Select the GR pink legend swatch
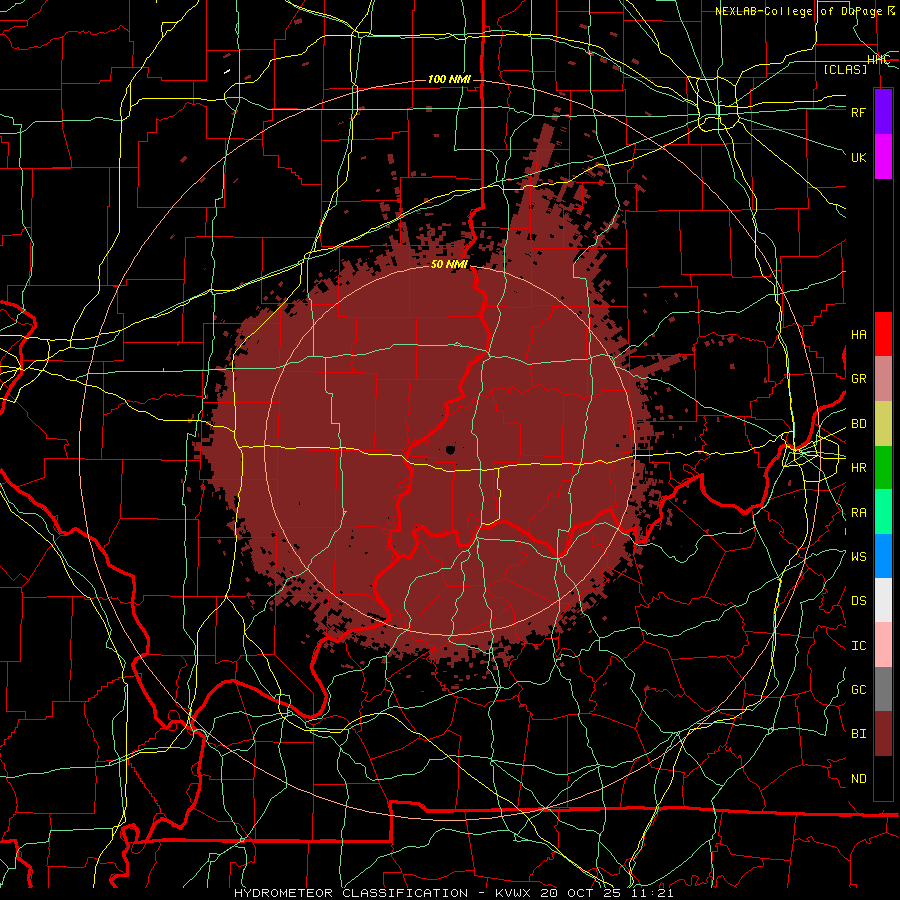The width and height of the screenshot is (900, 900). click(x=883, y=378)
